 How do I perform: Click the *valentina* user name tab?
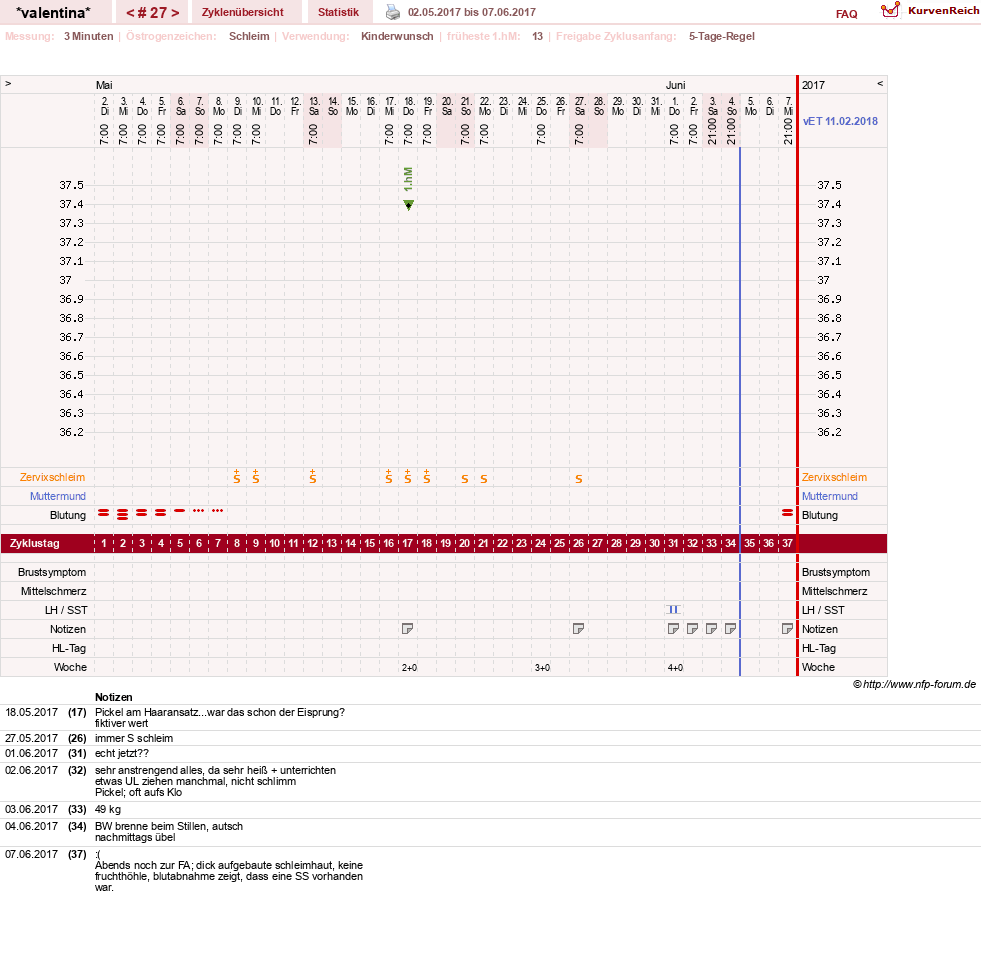(53, 13)
